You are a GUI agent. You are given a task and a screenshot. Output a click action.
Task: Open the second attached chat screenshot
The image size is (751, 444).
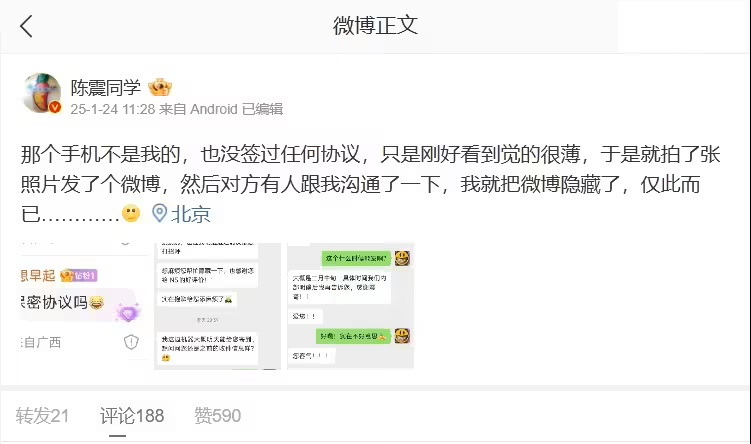pos(217,306)
